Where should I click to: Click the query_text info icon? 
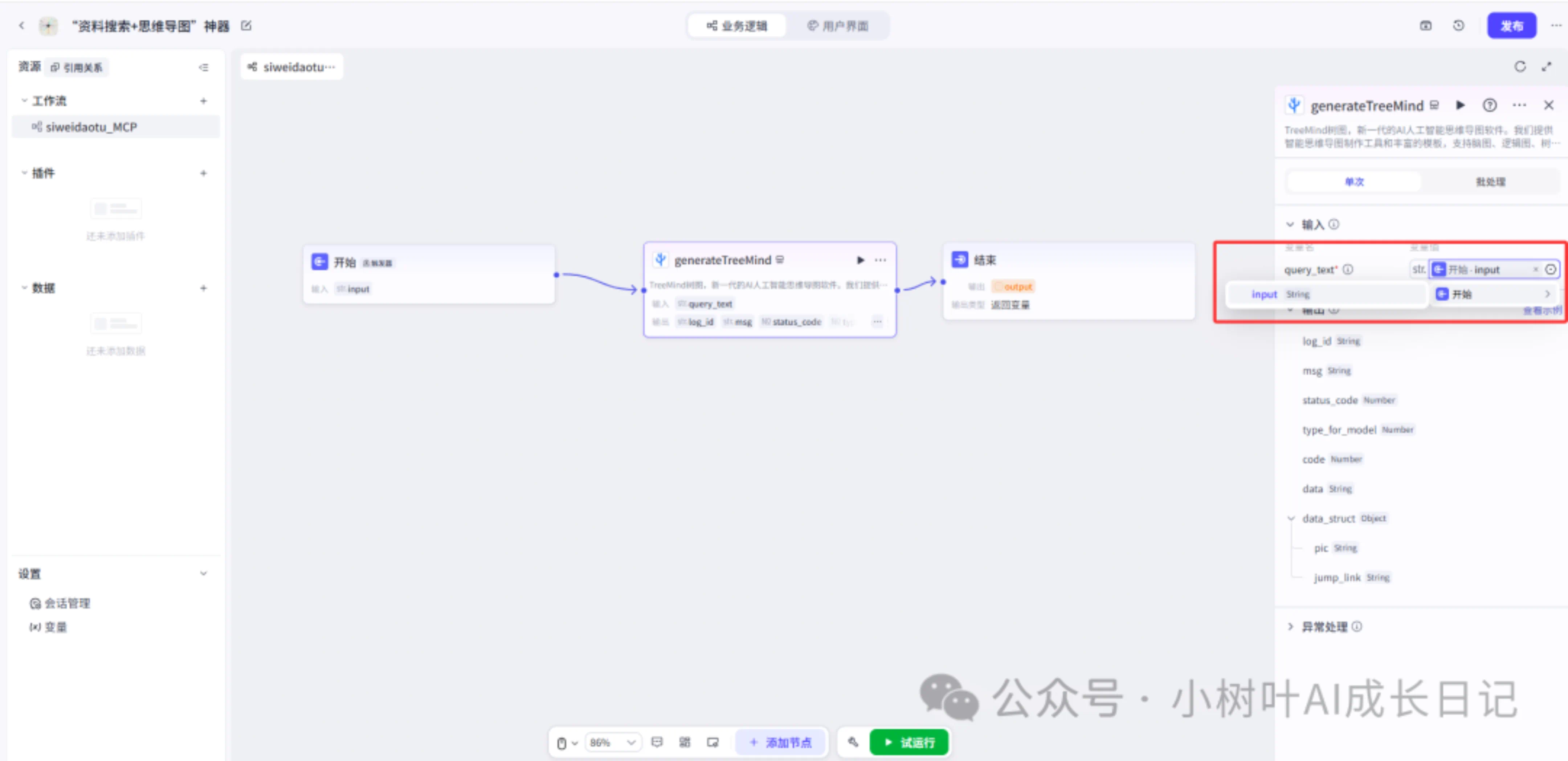click(x=1348, y=269)
